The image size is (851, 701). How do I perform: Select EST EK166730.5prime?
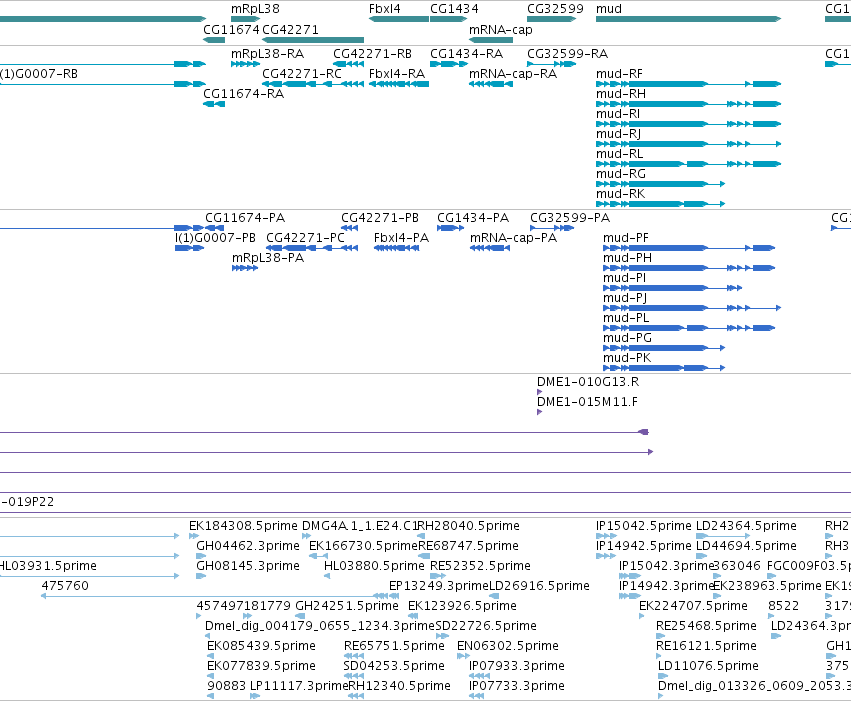363,546
